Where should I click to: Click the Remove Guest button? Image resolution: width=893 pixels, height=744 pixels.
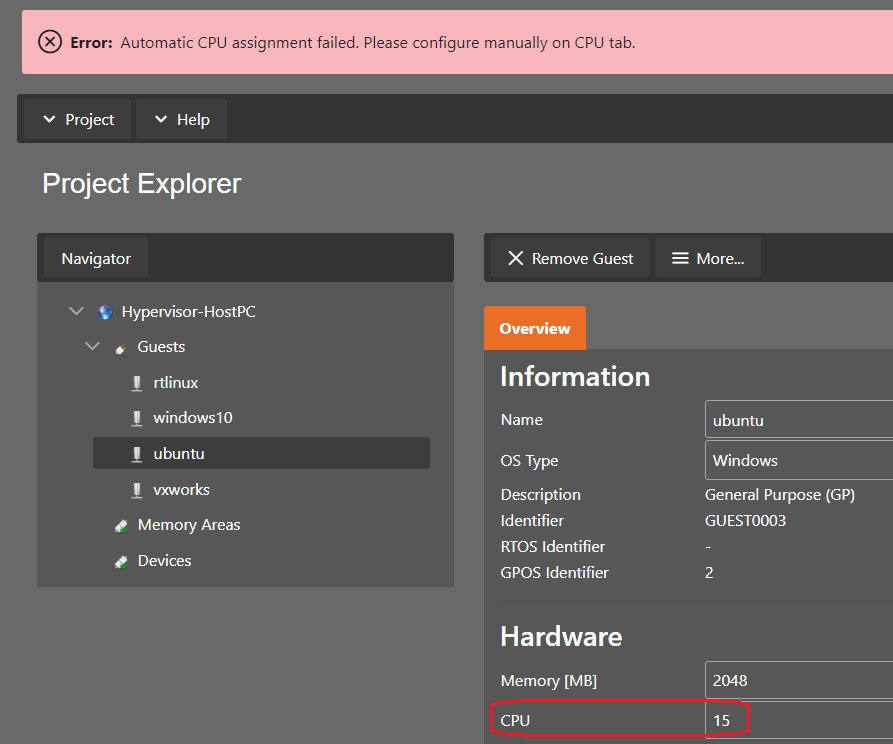coord(570,258)
